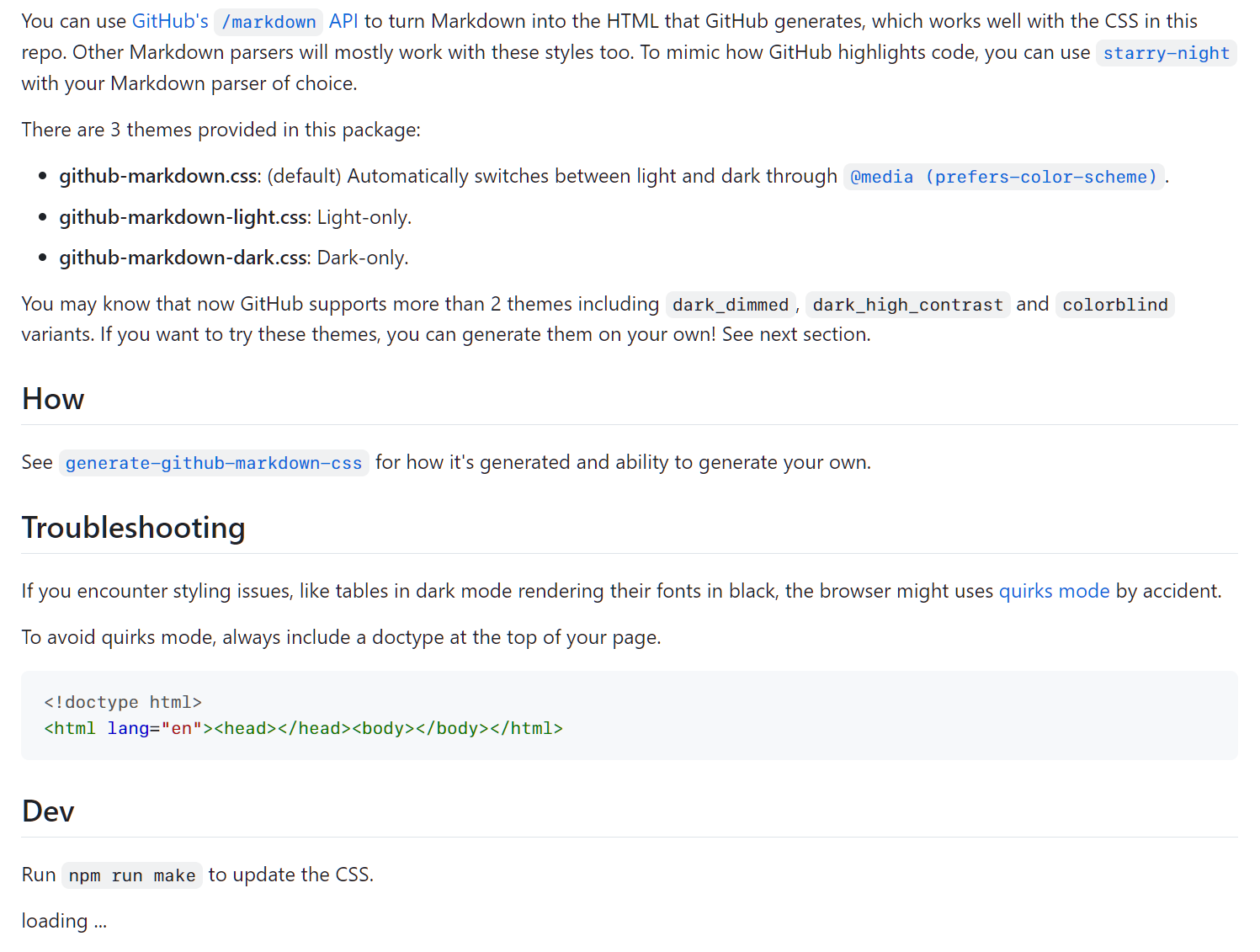Click the sentence 'There are 3 themes provided'
Viewport: 1260px width, 952px height.
coord(221,130)
